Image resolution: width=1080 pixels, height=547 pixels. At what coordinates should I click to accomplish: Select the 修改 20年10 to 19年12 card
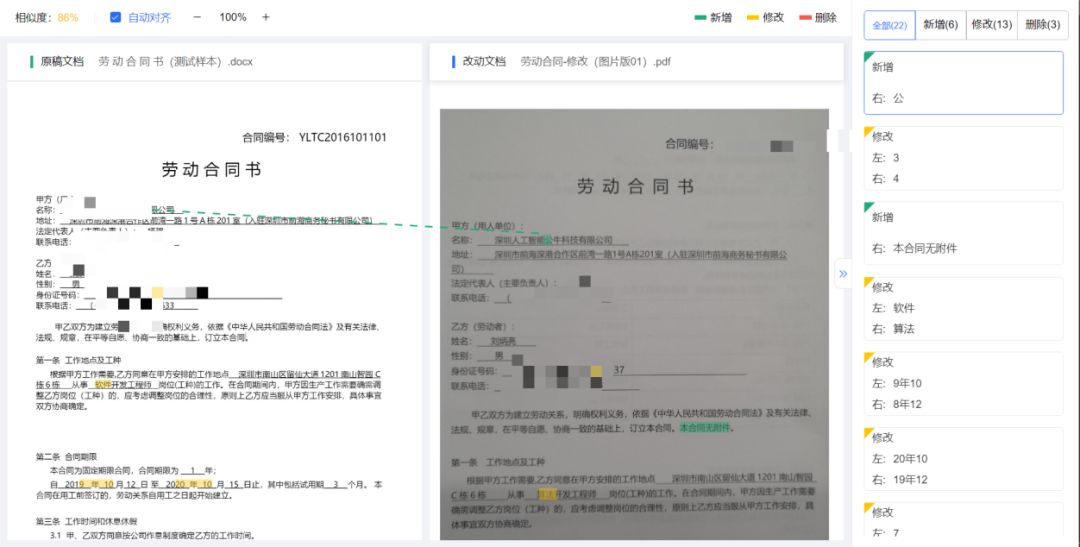pyautogui.click(x=963, y=458)
